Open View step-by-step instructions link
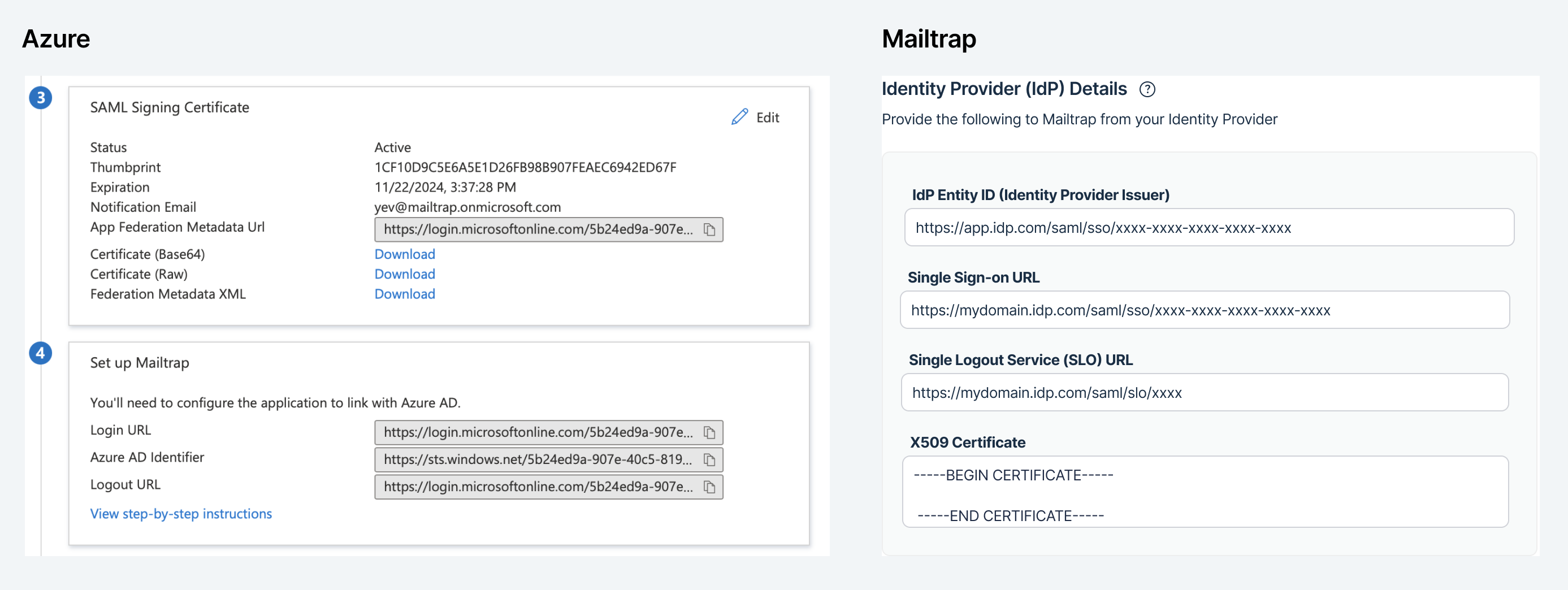The width and height of the screenshot is (1568, 590). [x=181, y=514]
